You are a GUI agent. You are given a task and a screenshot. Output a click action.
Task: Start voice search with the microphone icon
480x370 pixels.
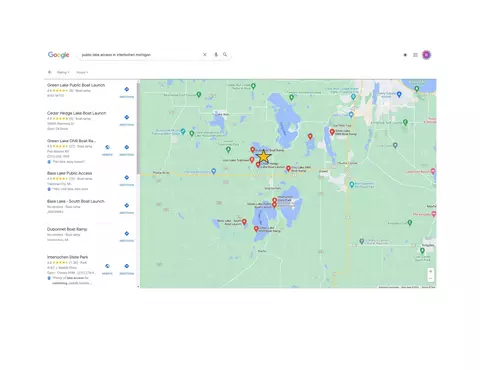(x=216, y=55)
